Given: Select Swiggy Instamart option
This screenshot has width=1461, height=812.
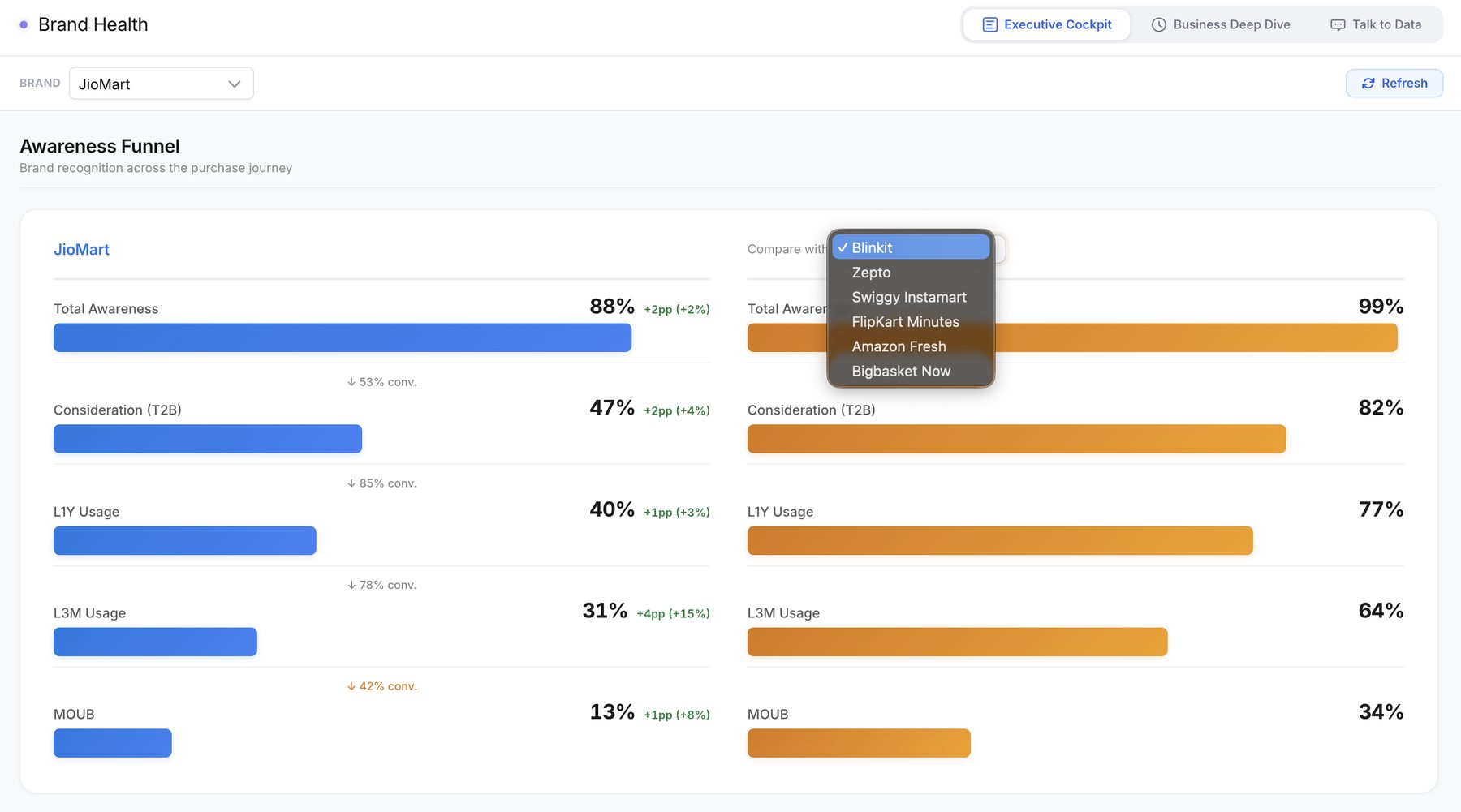Looking at the screenshot, I should tap(911, 297).
